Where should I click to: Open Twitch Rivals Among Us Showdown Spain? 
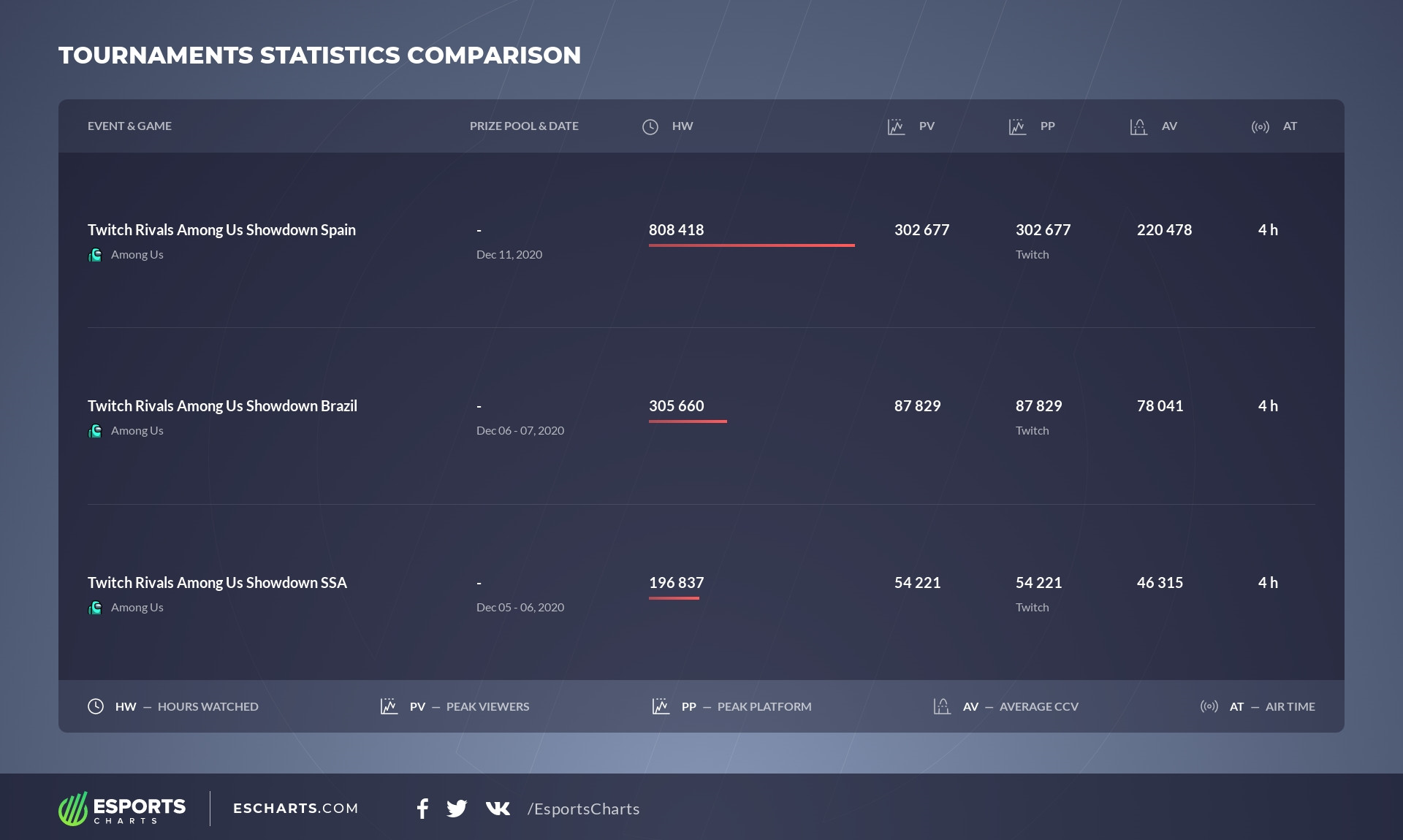point(221,230)
